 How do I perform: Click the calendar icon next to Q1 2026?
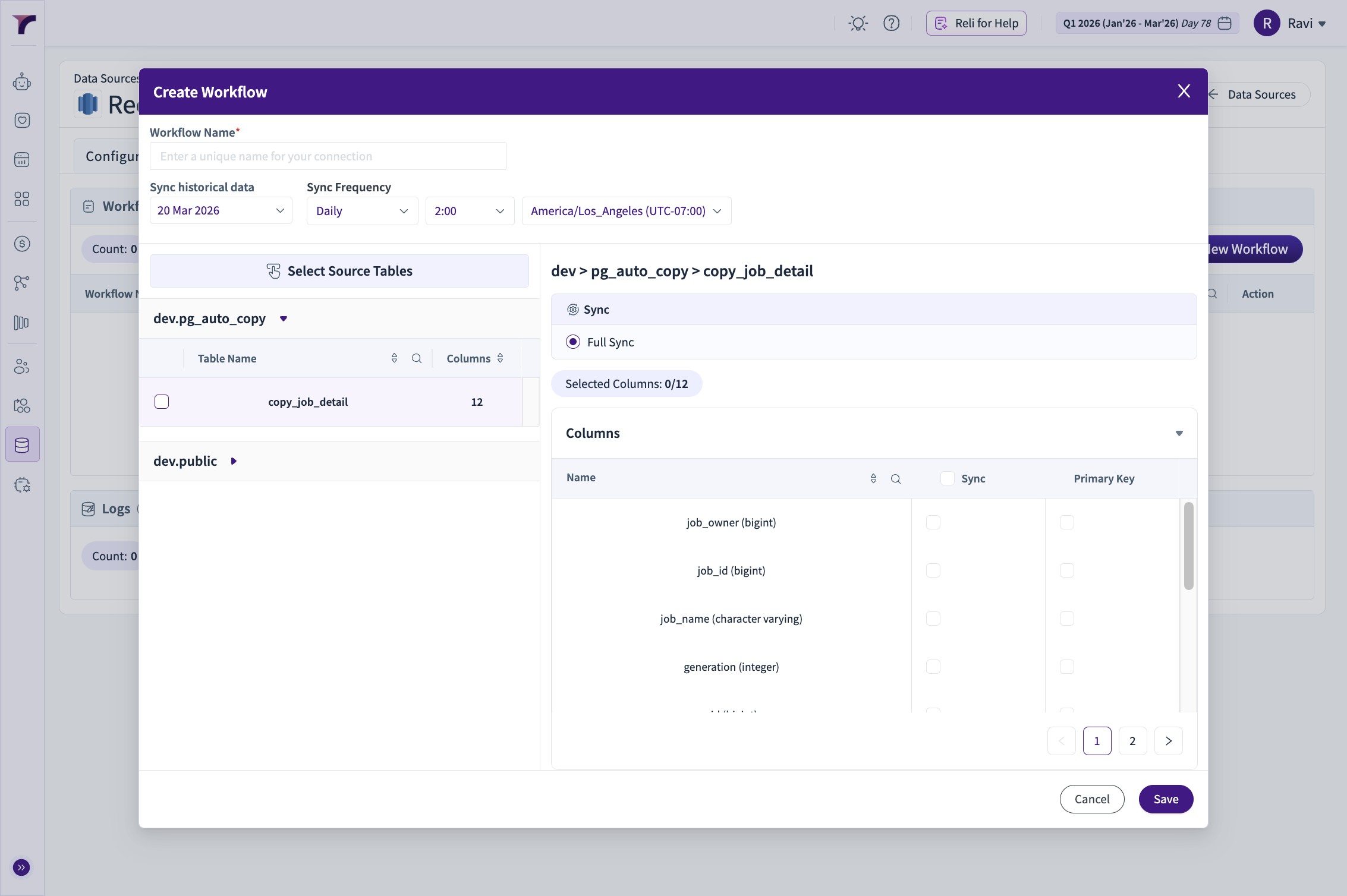pos(1225,24)
